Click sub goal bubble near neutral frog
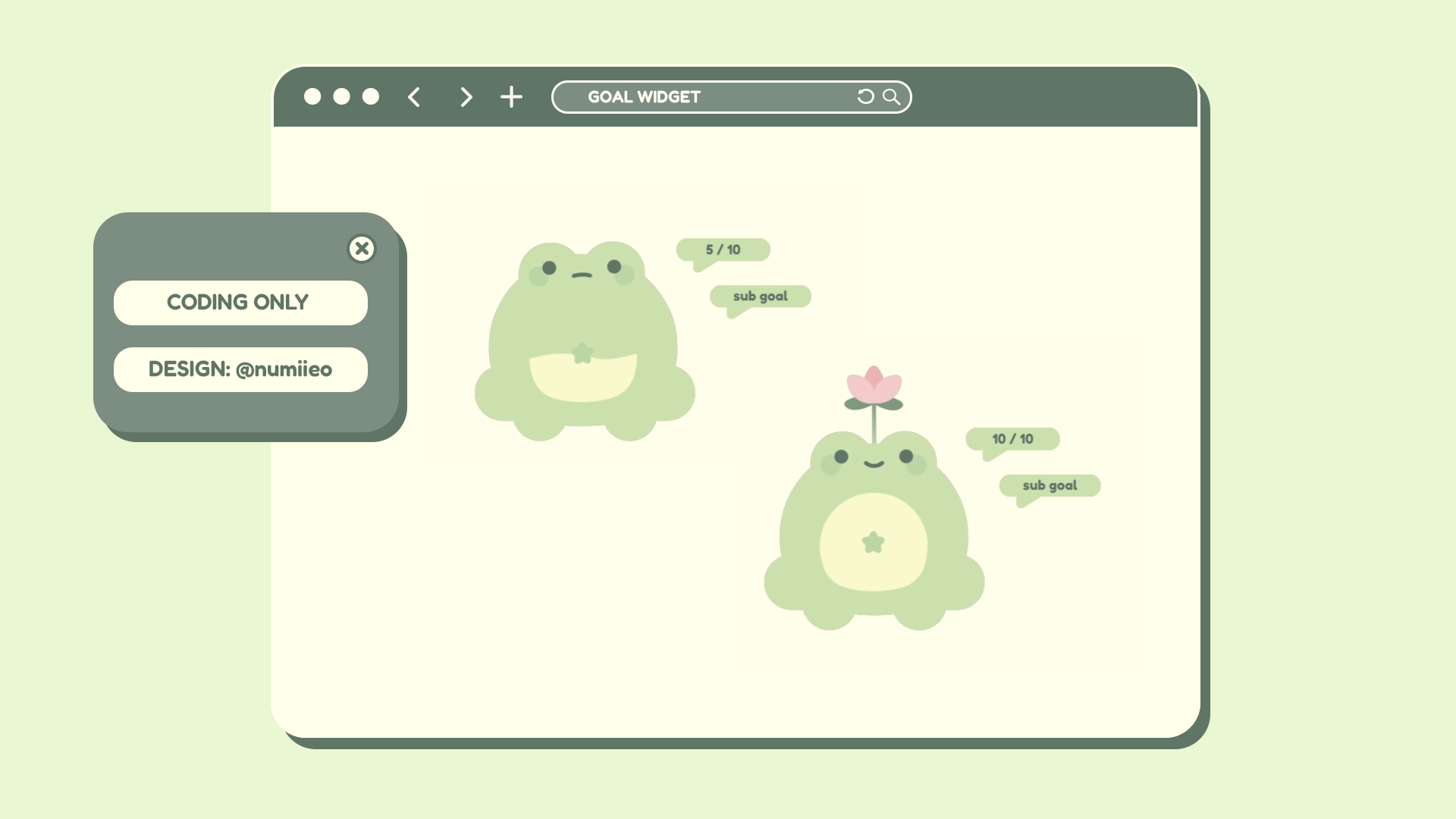The image size is (1456, 819). tap(761, 297)
